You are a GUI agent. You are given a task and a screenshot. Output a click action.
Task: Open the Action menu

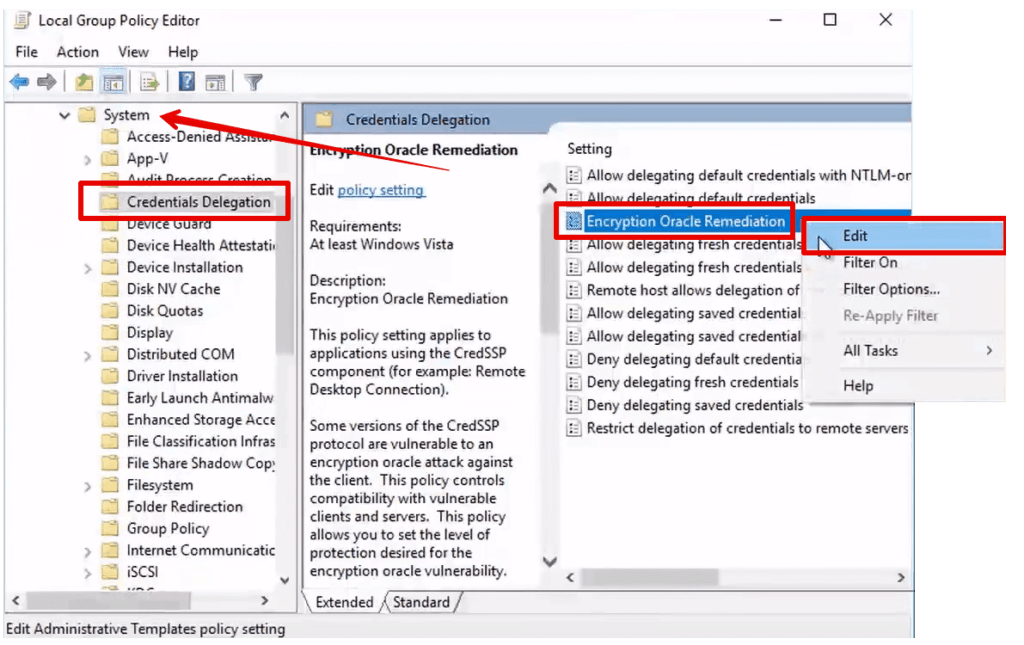77,51
